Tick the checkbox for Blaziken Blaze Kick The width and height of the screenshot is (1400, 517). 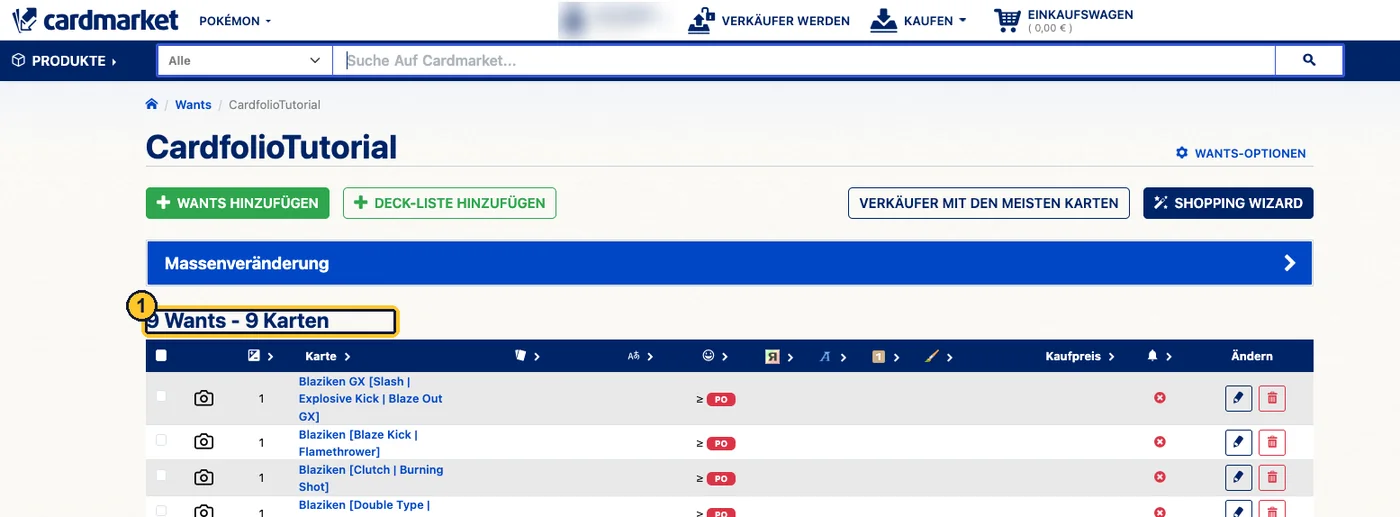click(x=161, y=441)
